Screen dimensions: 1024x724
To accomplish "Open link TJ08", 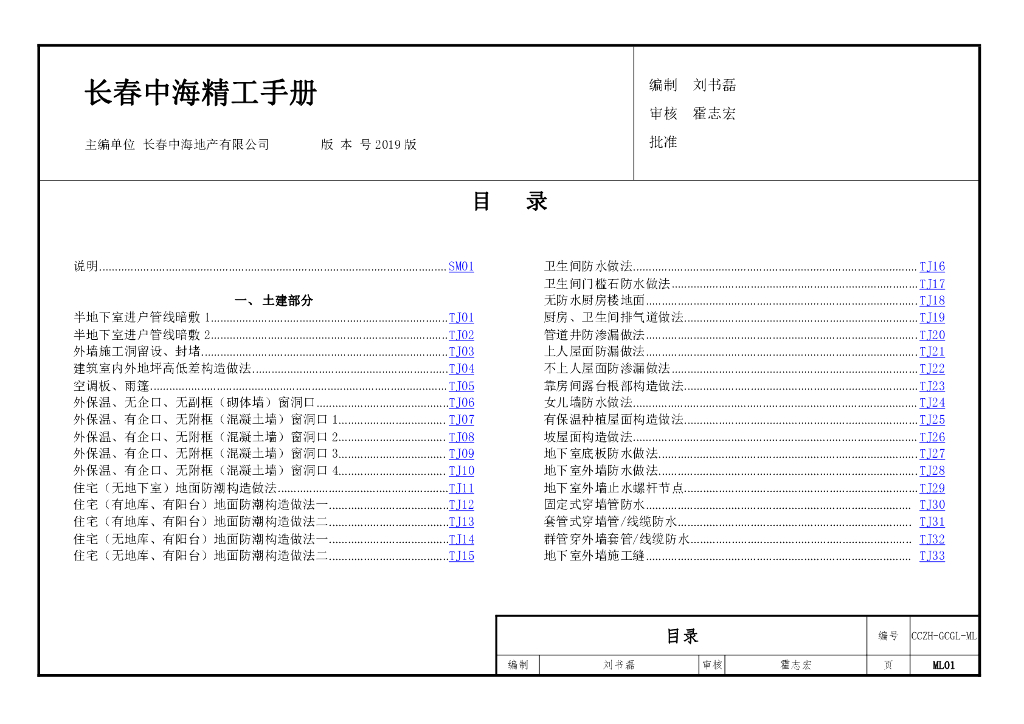I will pyautogui.click(x=461, y=437).
